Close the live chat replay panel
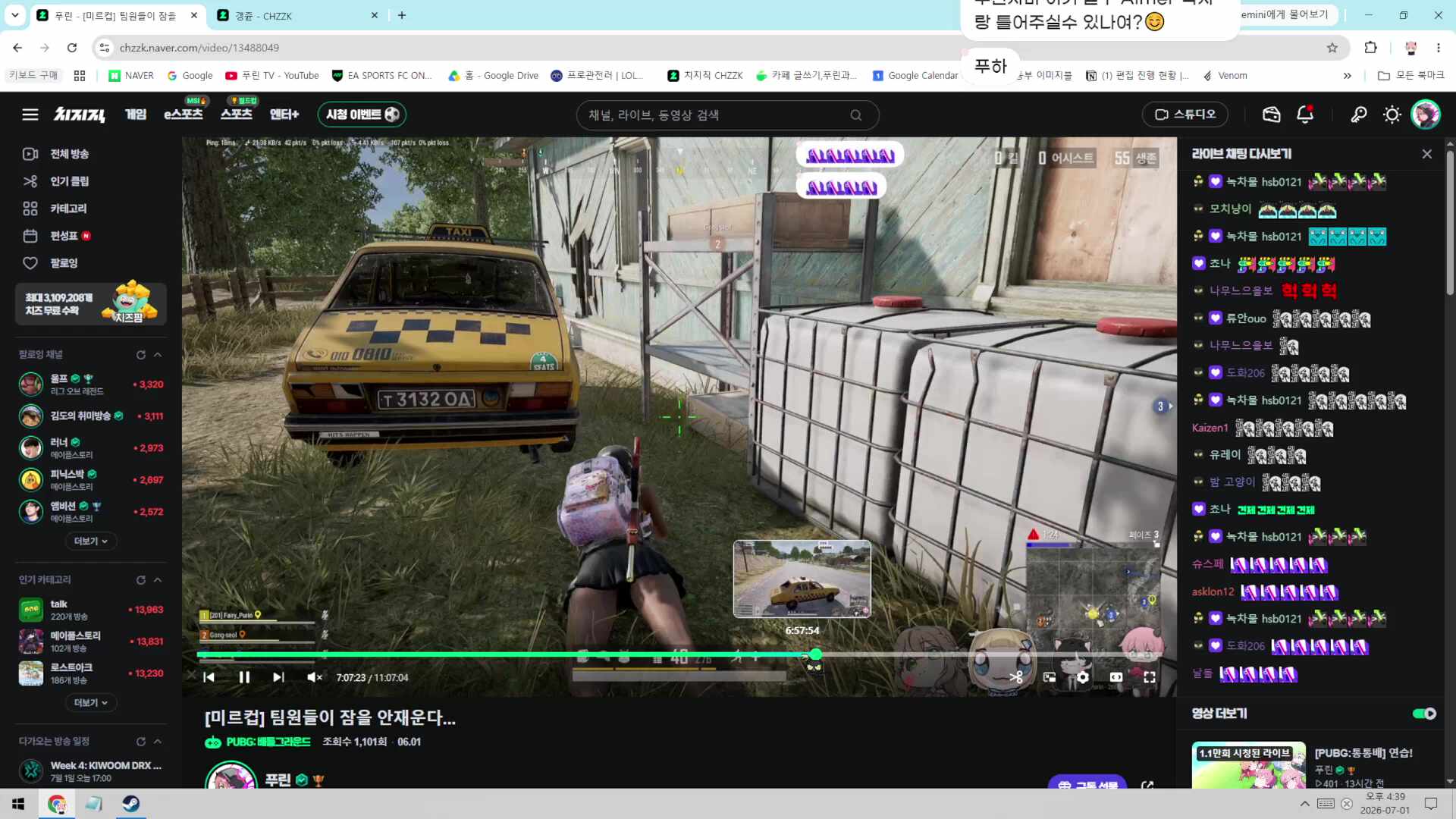 1427,154
